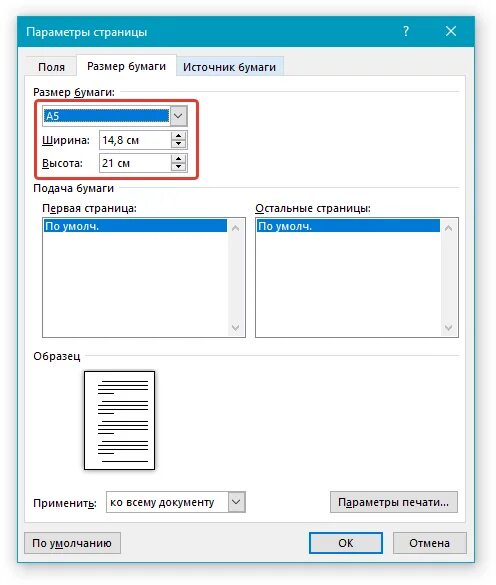
Task: Confirm with the OK button
Action: (x=346, y=543)
